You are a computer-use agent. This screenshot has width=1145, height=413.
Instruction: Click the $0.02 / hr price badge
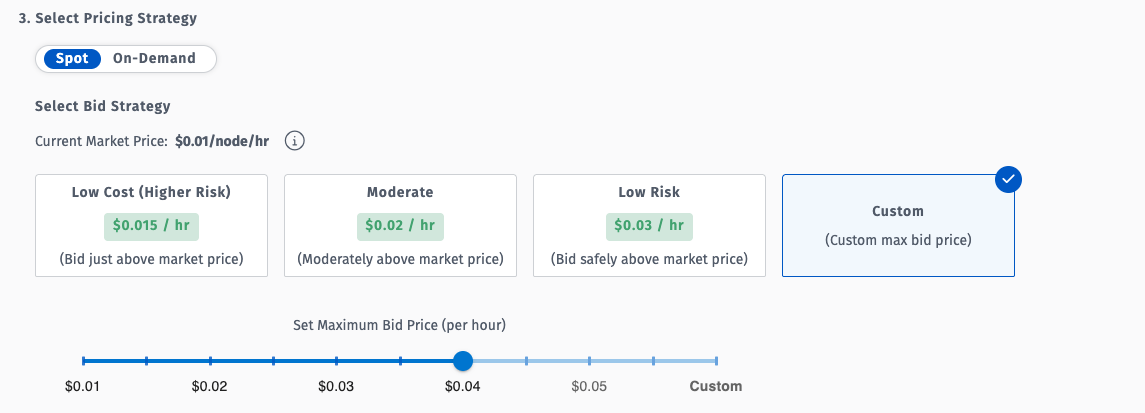tap(400, 225)
